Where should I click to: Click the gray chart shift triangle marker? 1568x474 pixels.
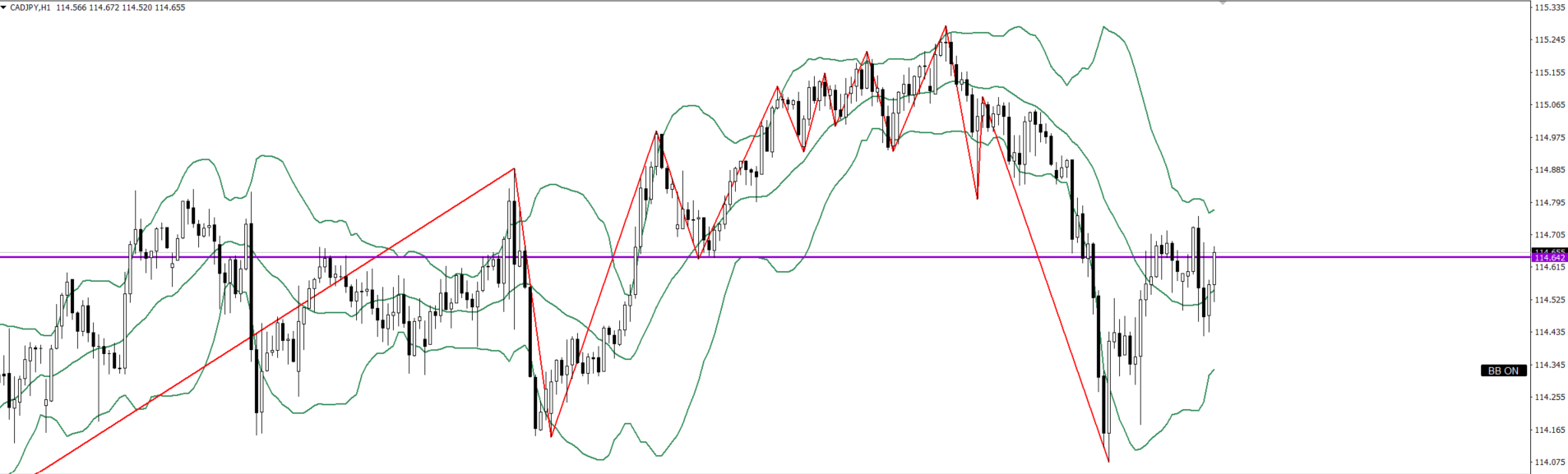[1223, 3]
